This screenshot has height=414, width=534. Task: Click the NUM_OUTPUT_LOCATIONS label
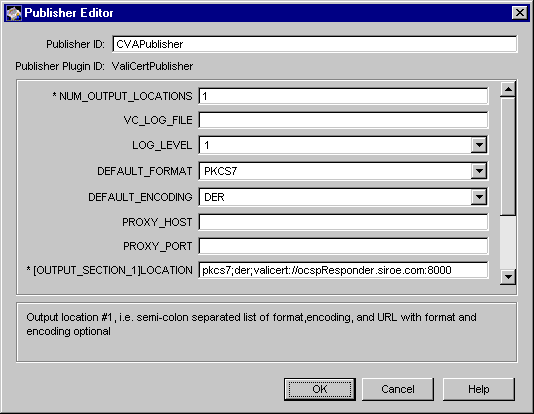tap(122, 96)
